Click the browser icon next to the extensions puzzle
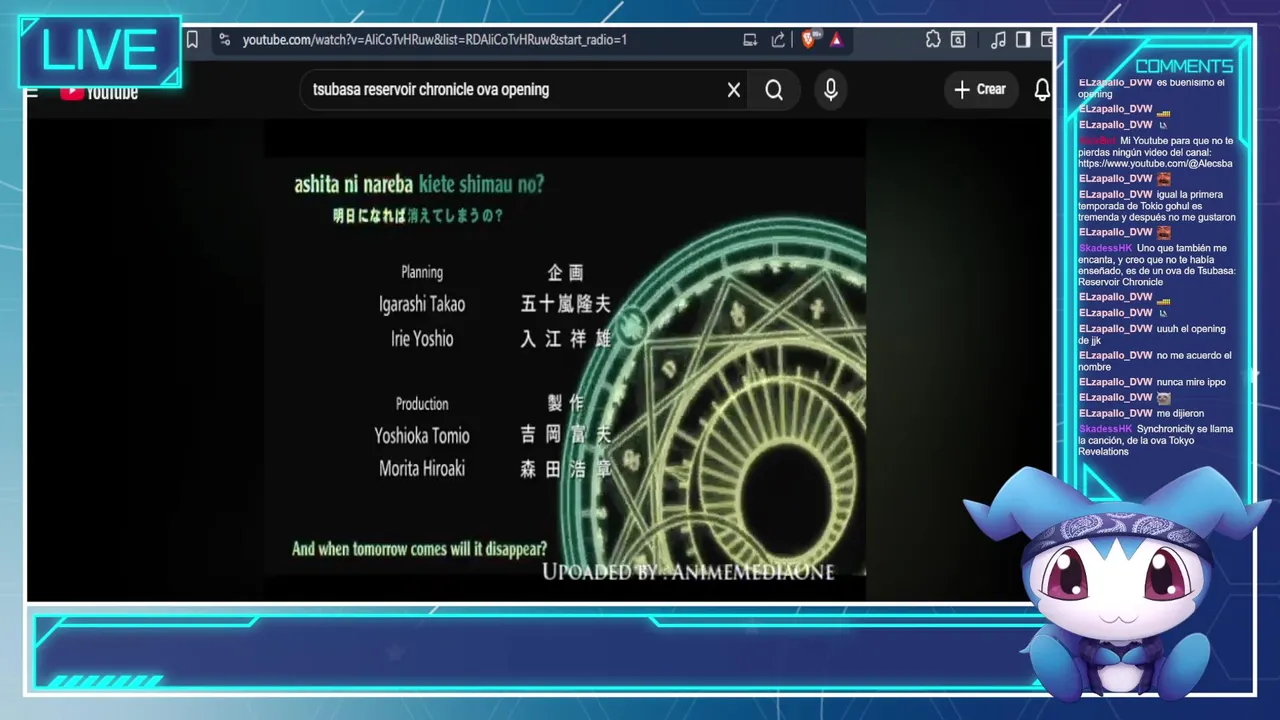 (x=958, y=40)
